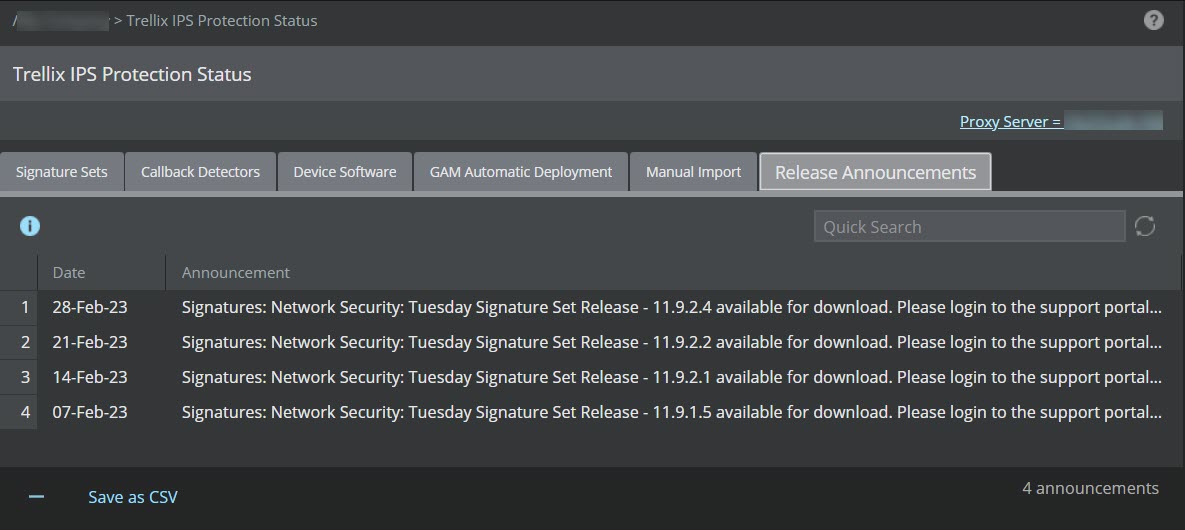Open the 11.9.2.1 signature set announcement

pos(672,377)
